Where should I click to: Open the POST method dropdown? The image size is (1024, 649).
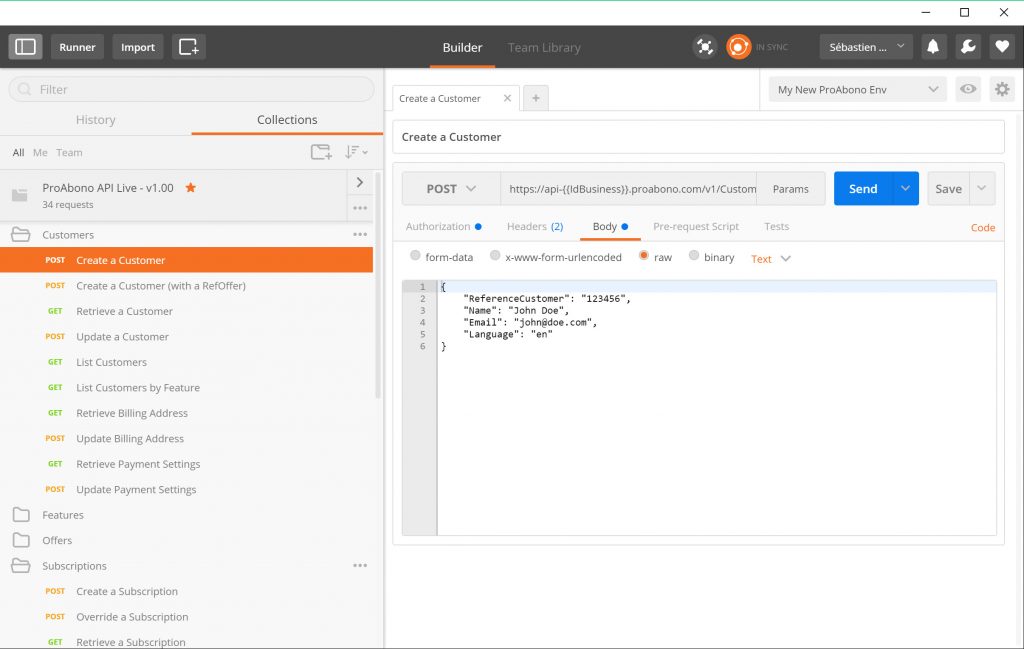[x=451, y=189]
